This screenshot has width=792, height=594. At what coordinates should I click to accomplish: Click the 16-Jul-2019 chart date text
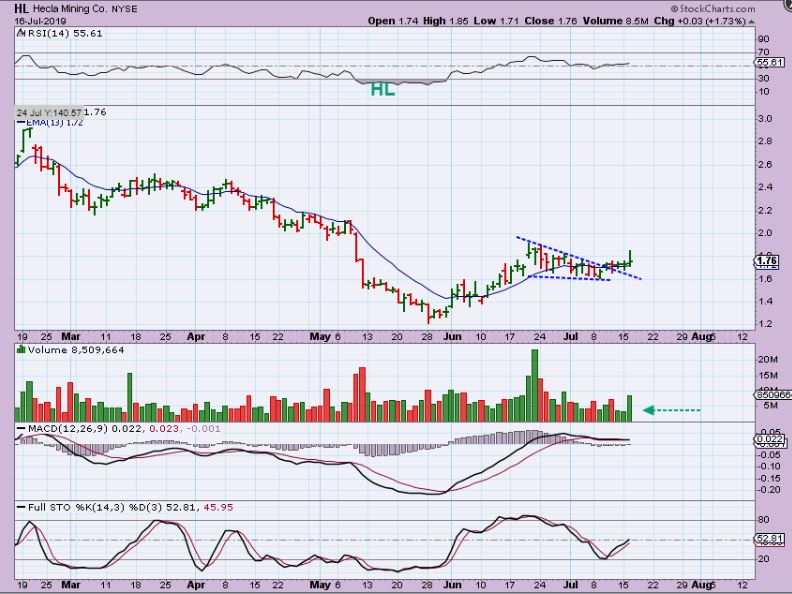39,20
